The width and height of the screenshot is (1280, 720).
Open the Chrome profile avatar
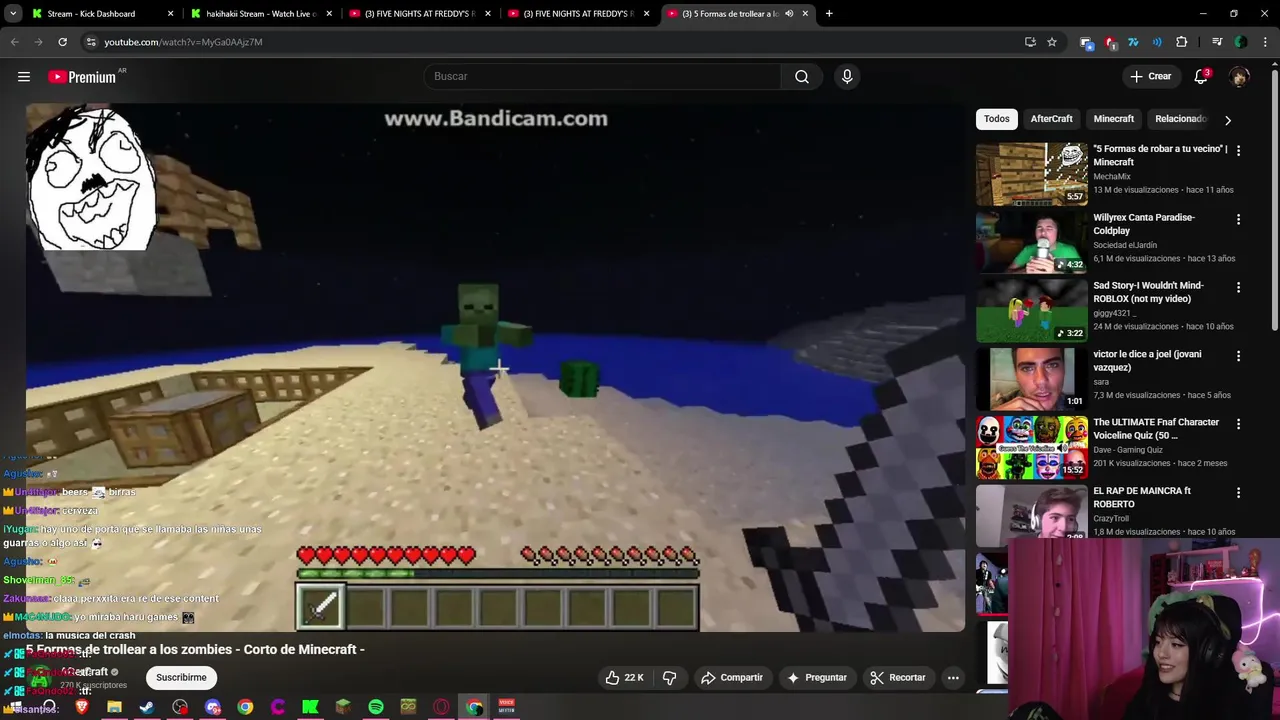click(x=1241, y=42)
